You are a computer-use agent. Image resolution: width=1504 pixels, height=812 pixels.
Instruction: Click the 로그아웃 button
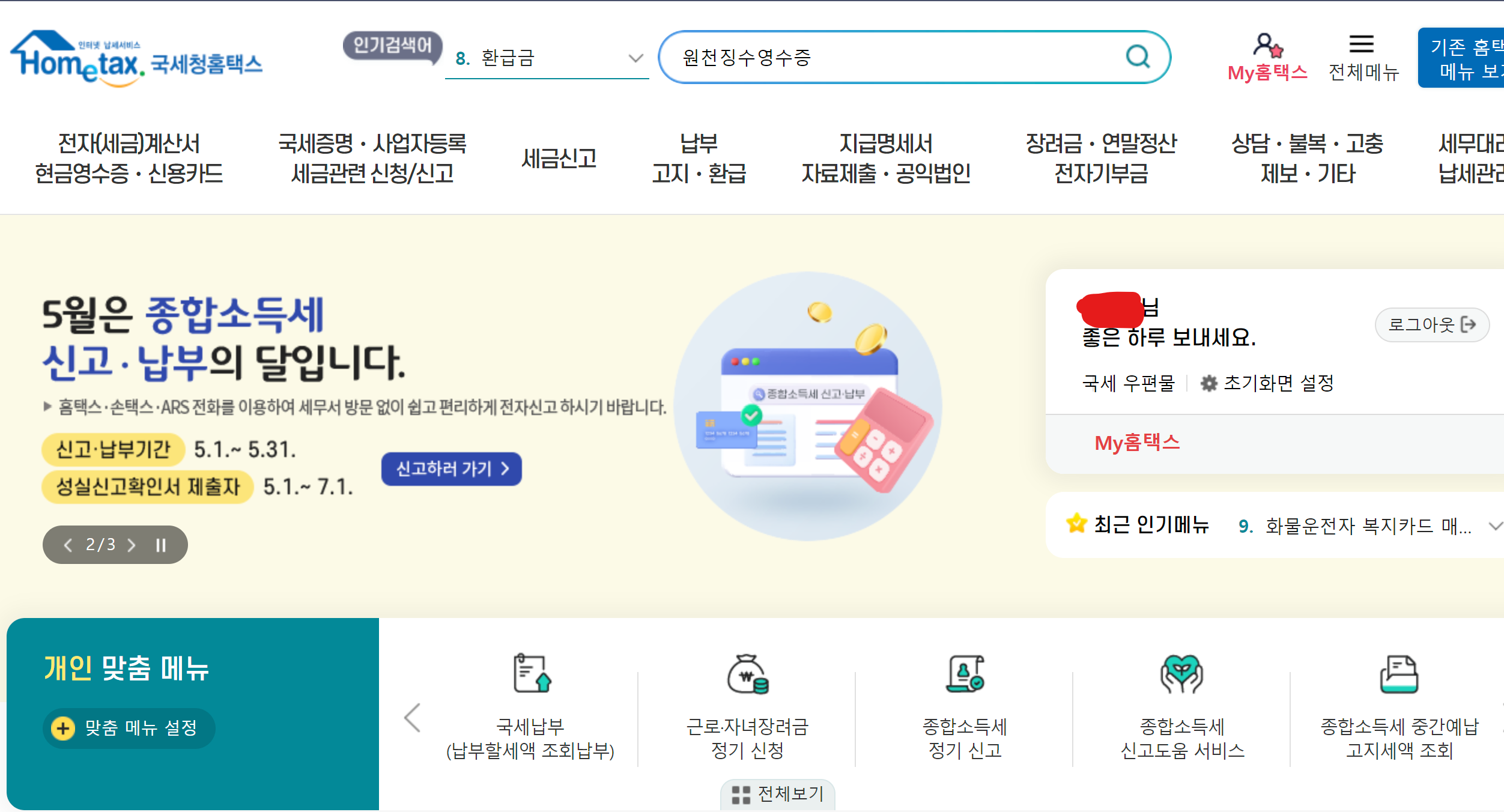[x=1432, y=324]
